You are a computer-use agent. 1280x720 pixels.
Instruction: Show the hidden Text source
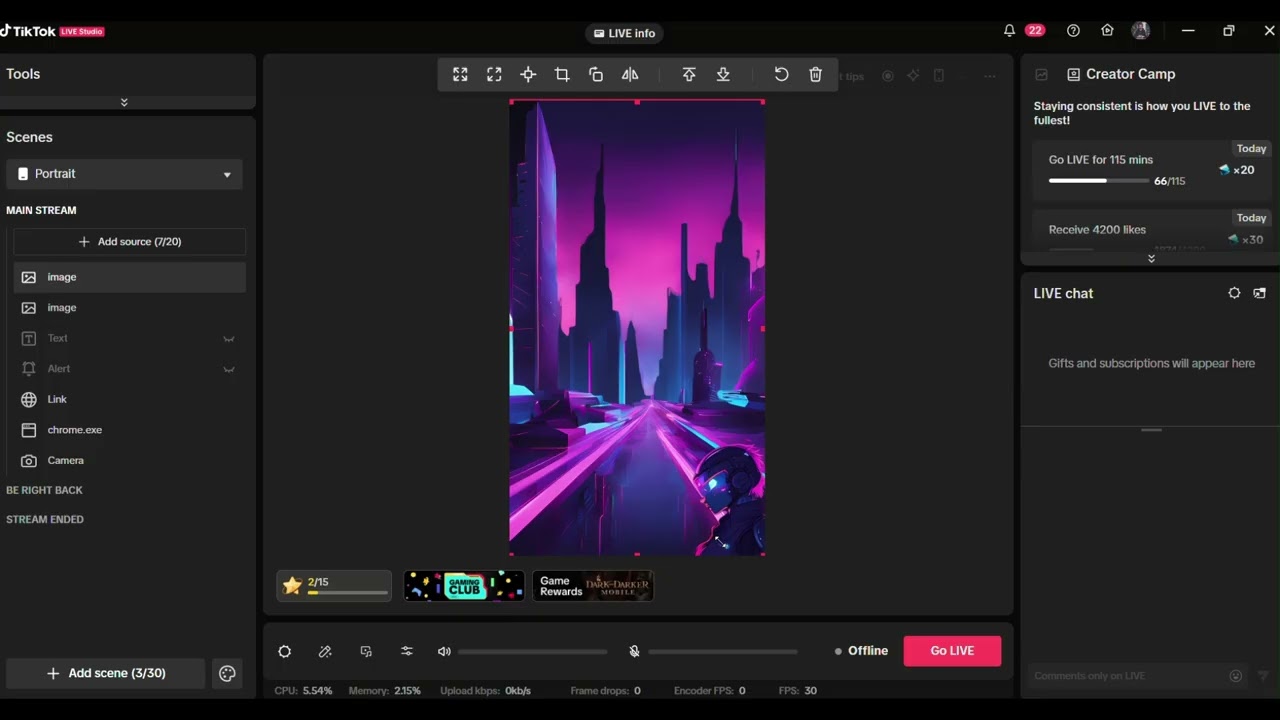(229, 339)
